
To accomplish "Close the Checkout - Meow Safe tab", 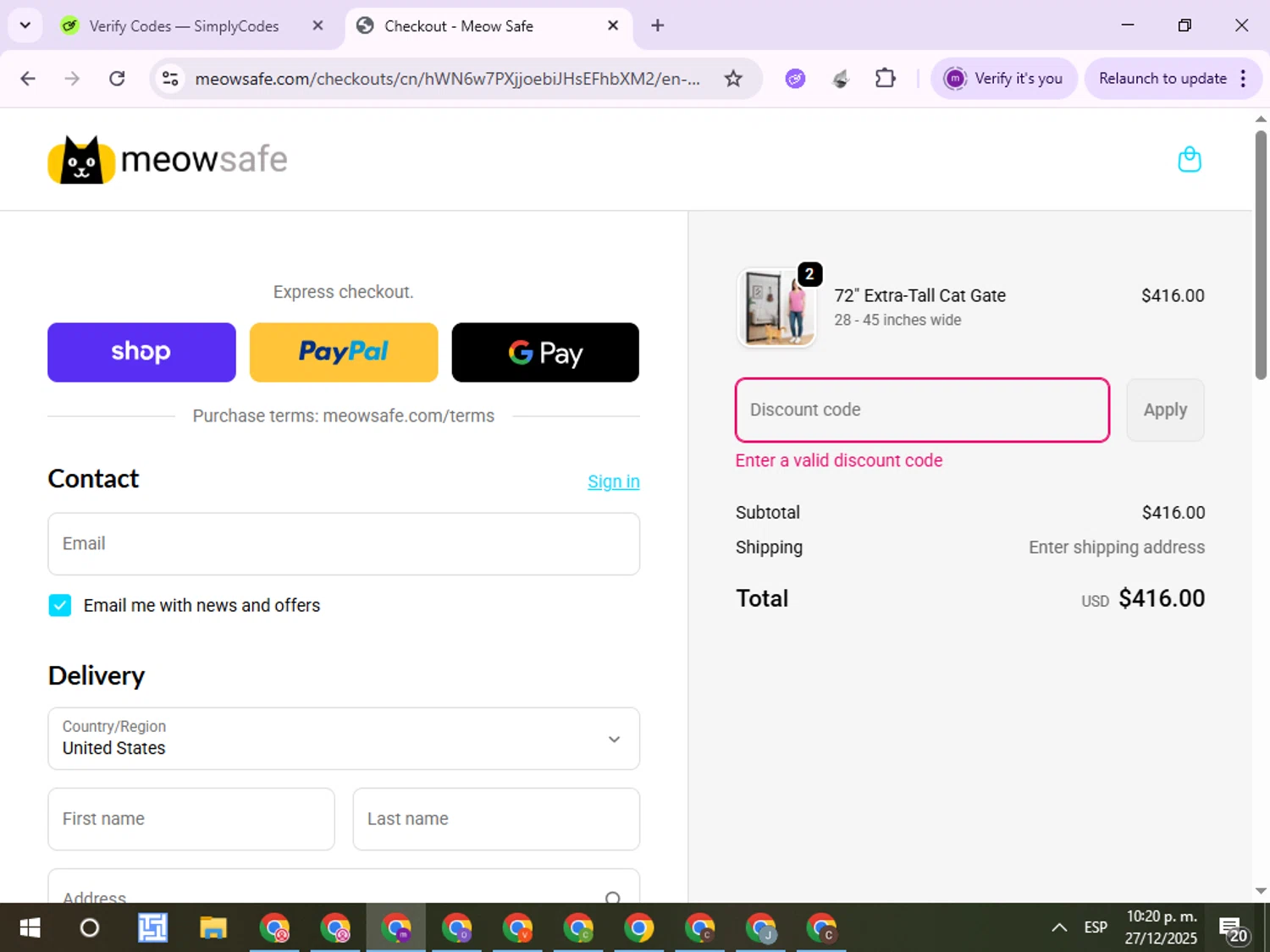I will [x=613, y=25].
